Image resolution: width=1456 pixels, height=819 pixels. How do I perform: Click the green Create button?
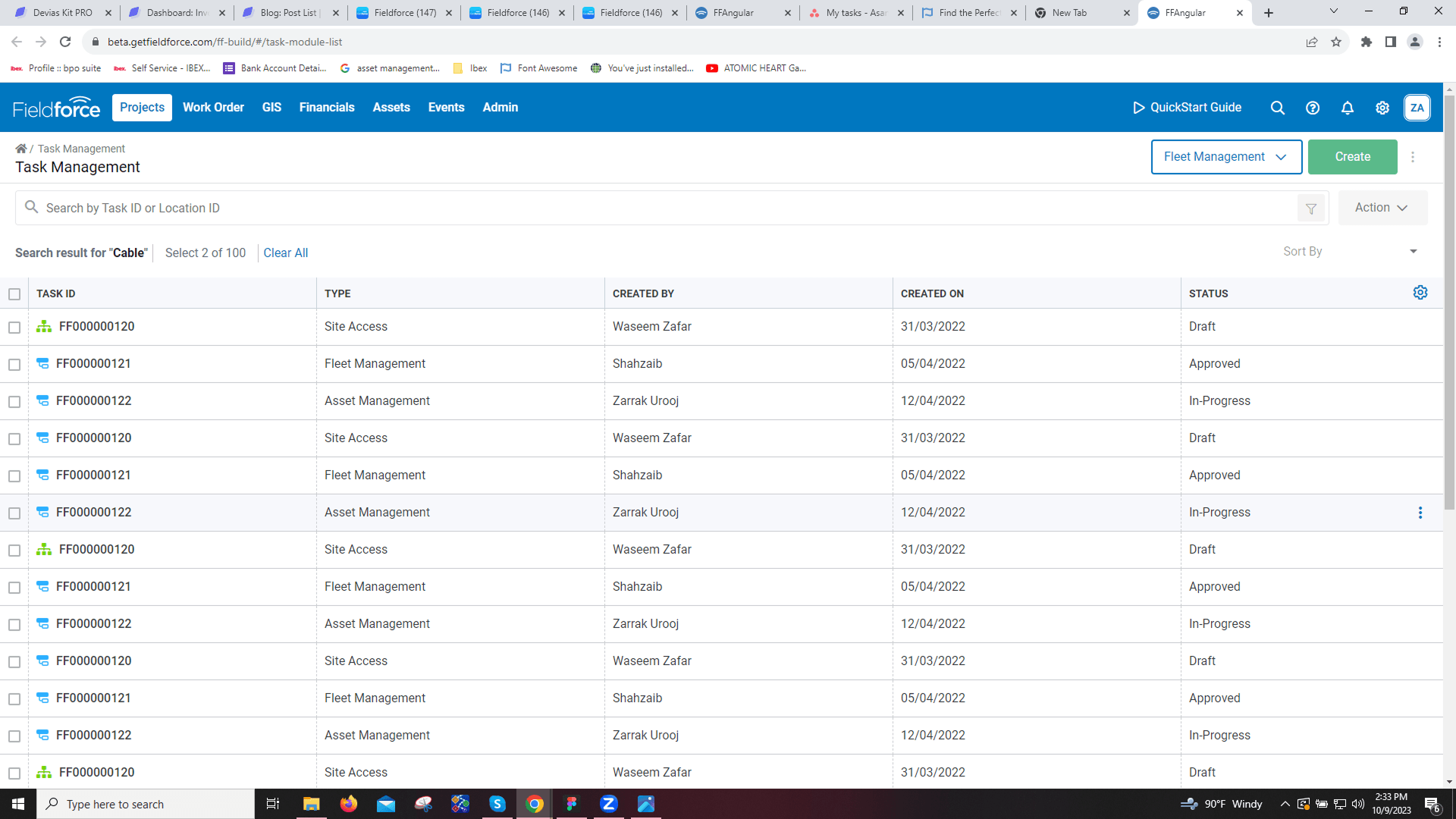point(1353,157)
